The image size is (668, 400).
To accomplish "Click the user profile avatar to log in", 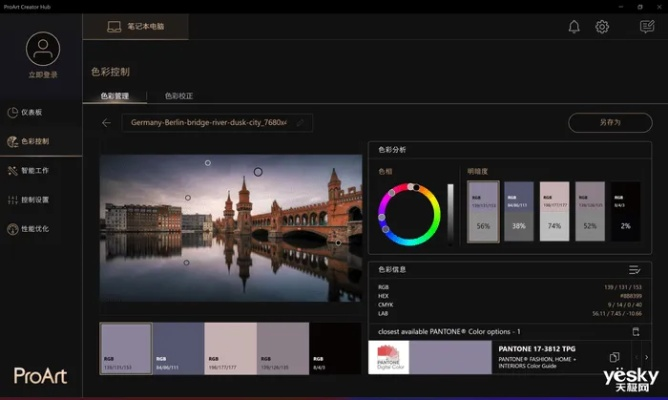I will coord(42,49).
